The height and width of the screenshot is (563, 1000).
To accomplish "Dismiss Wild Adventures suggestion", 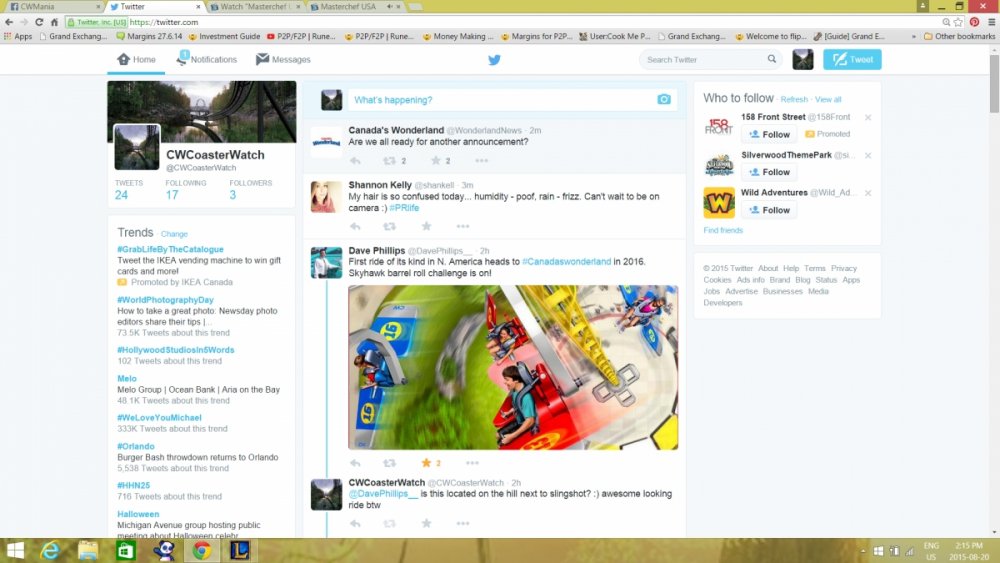I will pyautogui.click(x=868, y=193).
